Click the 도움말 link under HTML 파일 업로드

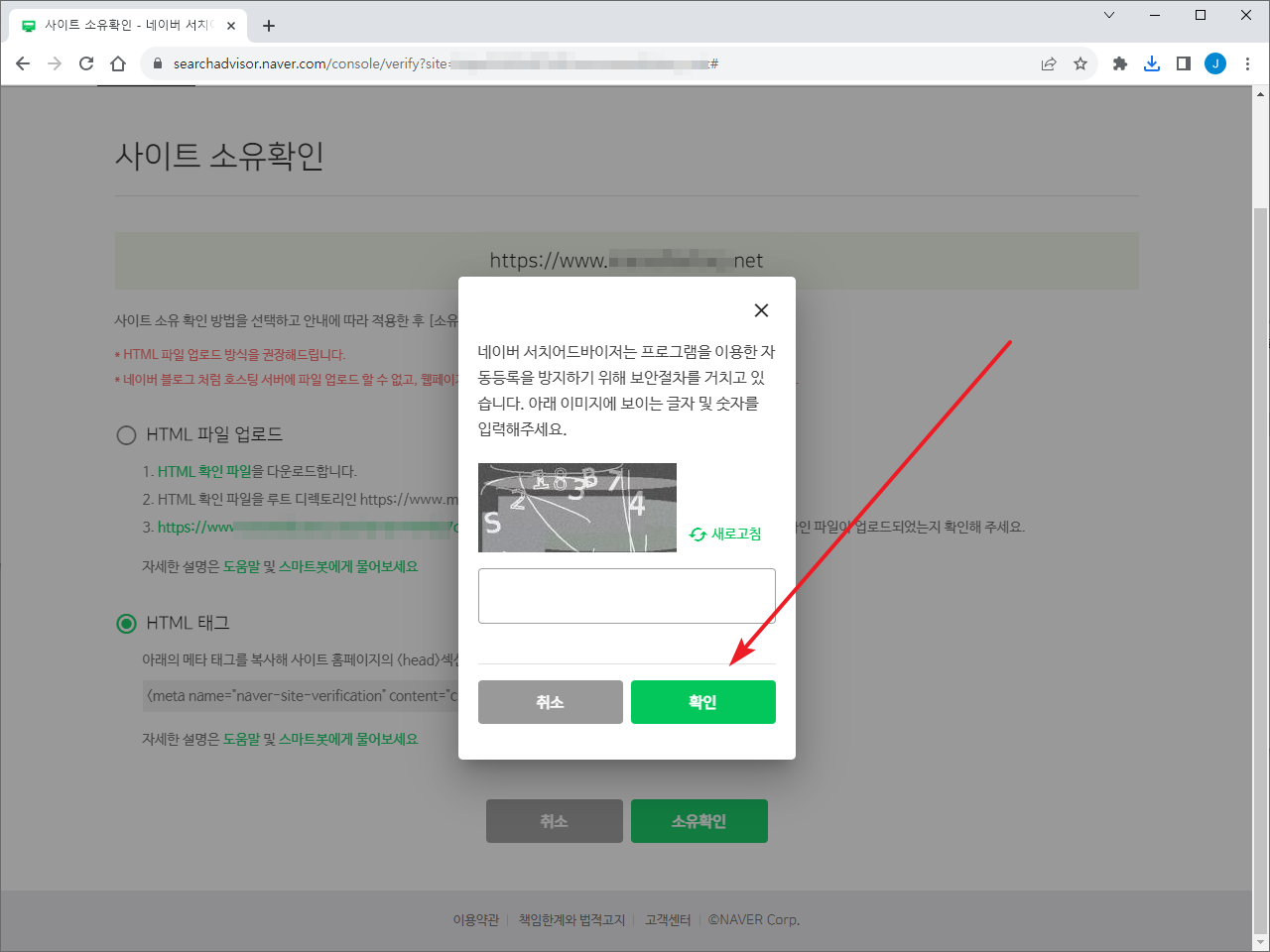(241, 566)
